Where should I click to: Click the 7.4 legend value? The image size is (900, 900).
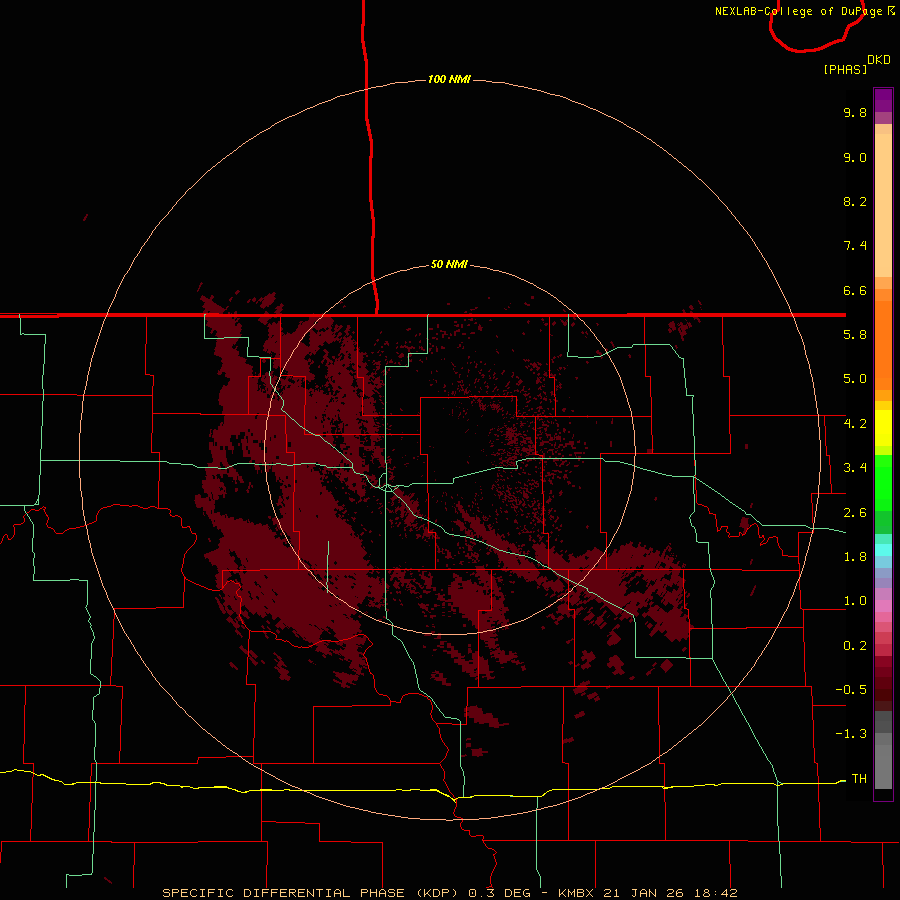(x=855, y=246)
